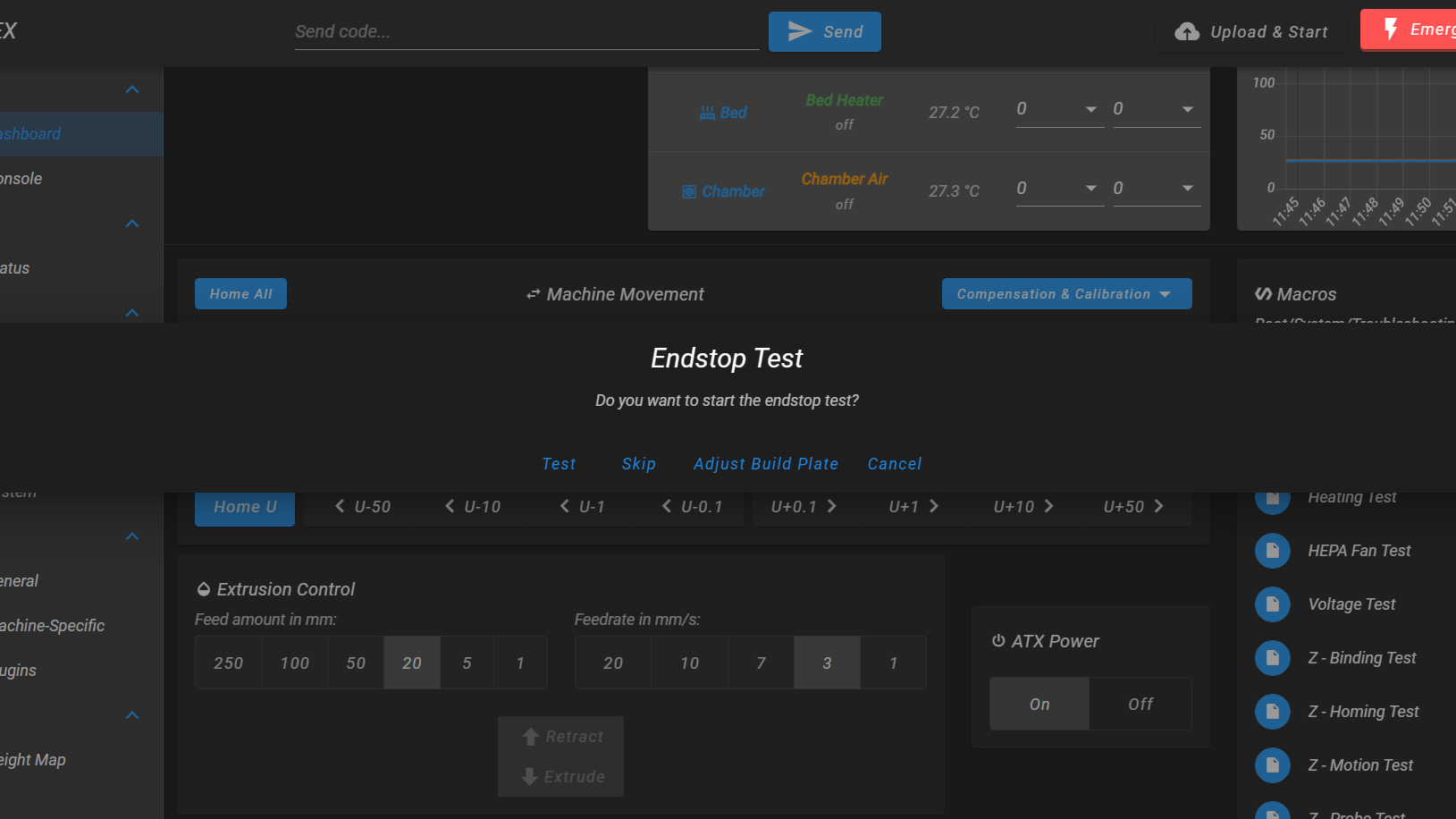The image size is (1456, 819).
Task: Open Status in the sidebar
Action: [x=81, y=268]
